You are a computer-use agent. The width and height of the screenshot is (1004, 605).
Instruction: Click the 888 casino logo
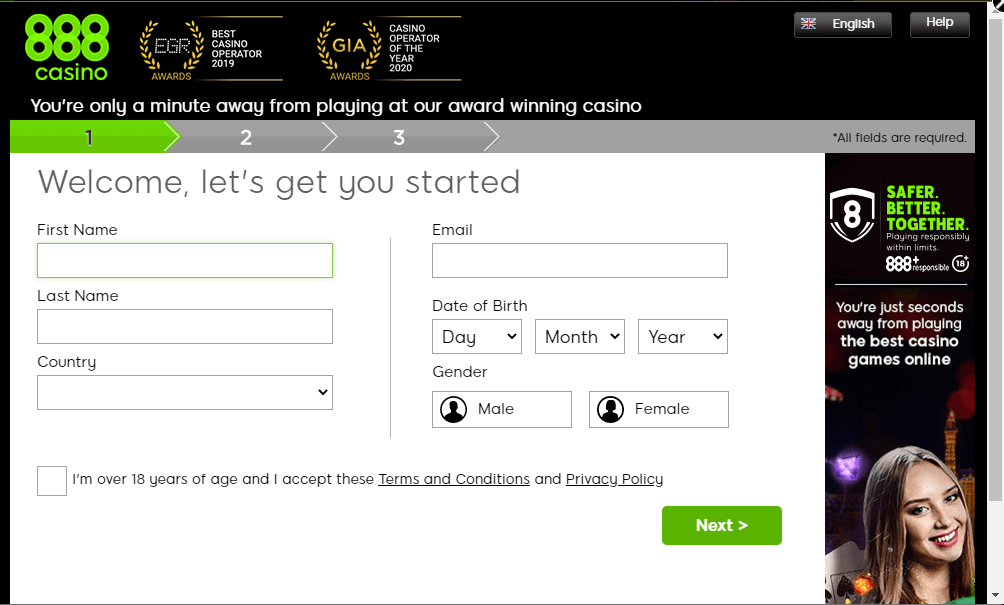[67, 49]
